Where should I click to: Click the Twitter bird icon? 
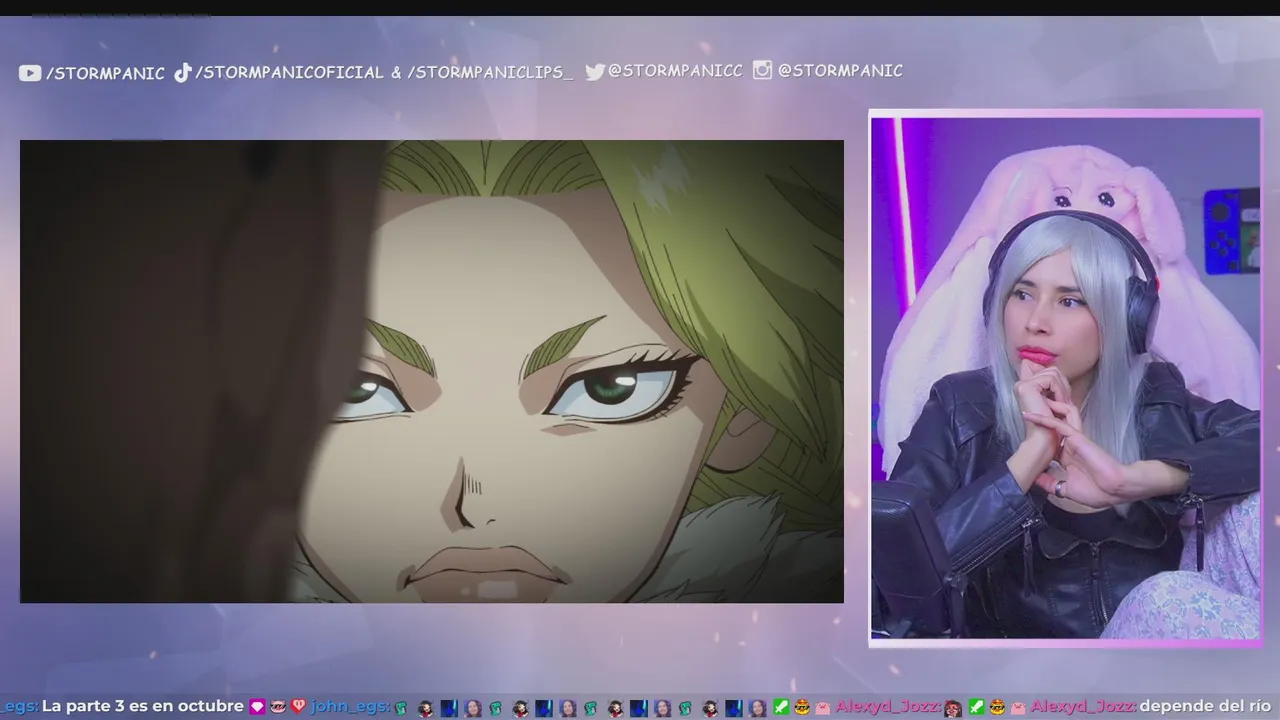pyautogui.click(x=595, y=71)
